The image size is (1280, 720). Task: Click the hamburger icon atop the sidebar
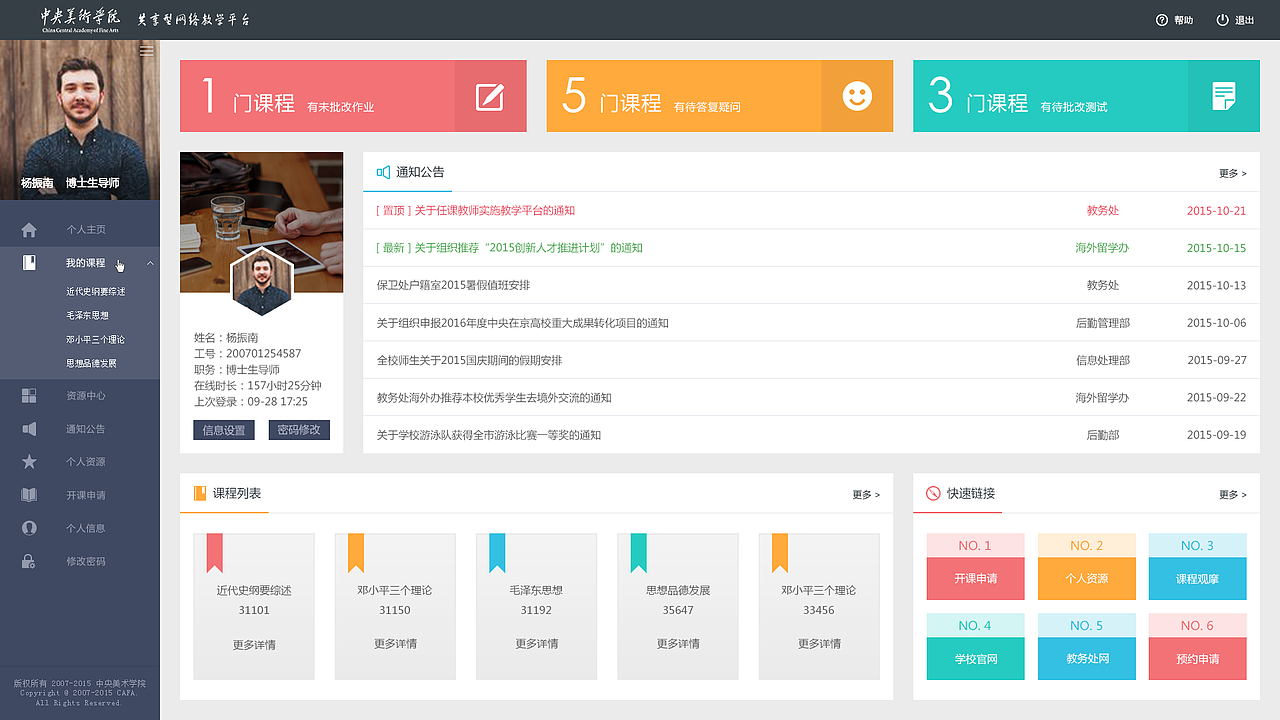point(146,50)
